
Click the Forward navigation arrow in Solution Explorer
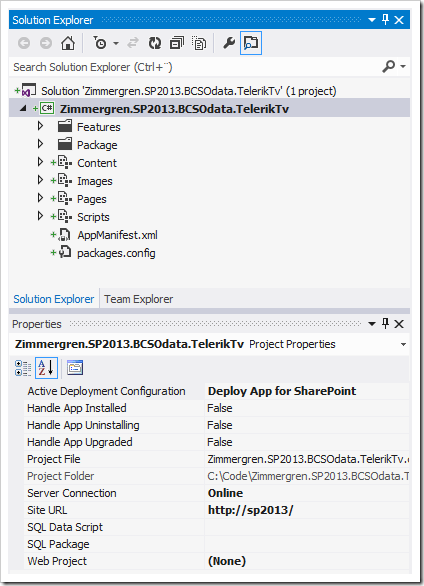tap(46, 43)
